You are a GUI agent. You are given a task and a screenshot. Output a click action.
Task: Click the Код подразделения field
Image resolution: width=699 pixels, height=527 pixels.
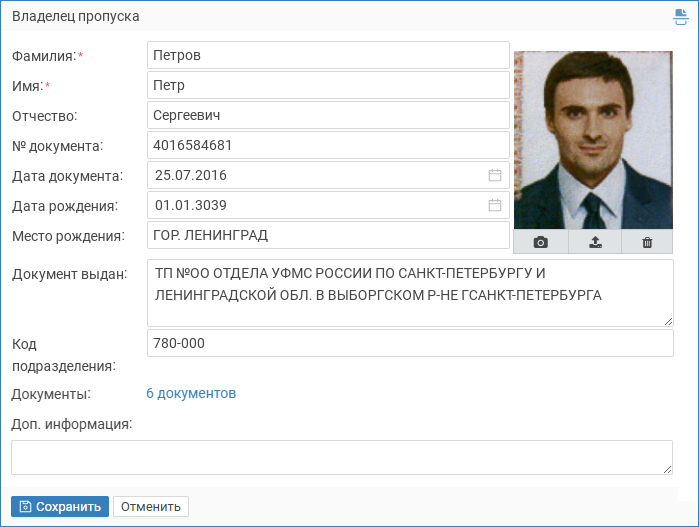click(x=410, y=343)
